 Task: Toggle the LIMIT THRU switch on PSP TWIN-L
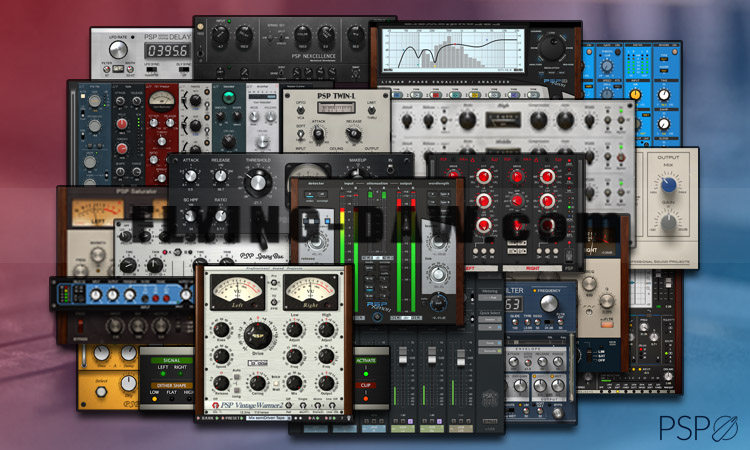tap(371, 111)
